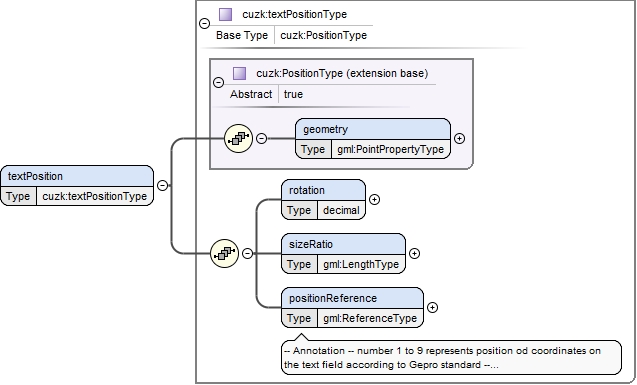Select the positionReference element box
The height and width of the screenshot is (385, 637).
pyautogui.click(x=353, y=307)
